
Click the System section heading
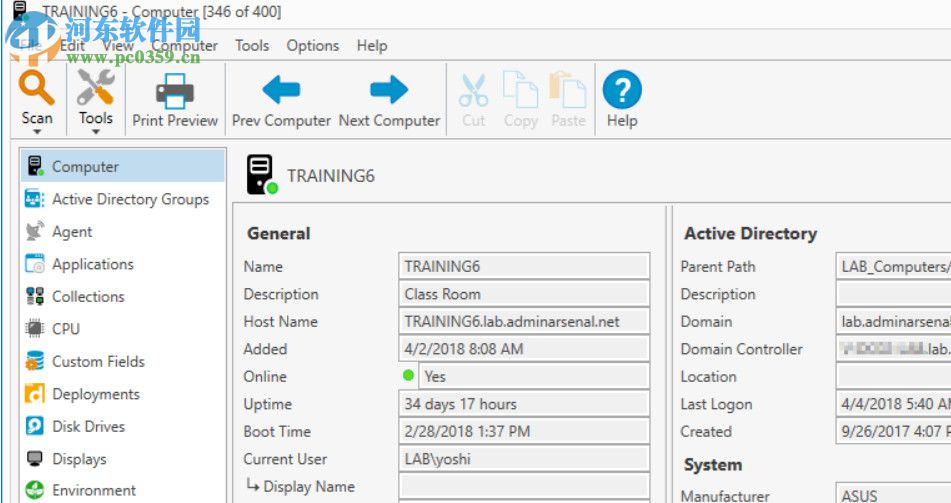click(713, 465)
